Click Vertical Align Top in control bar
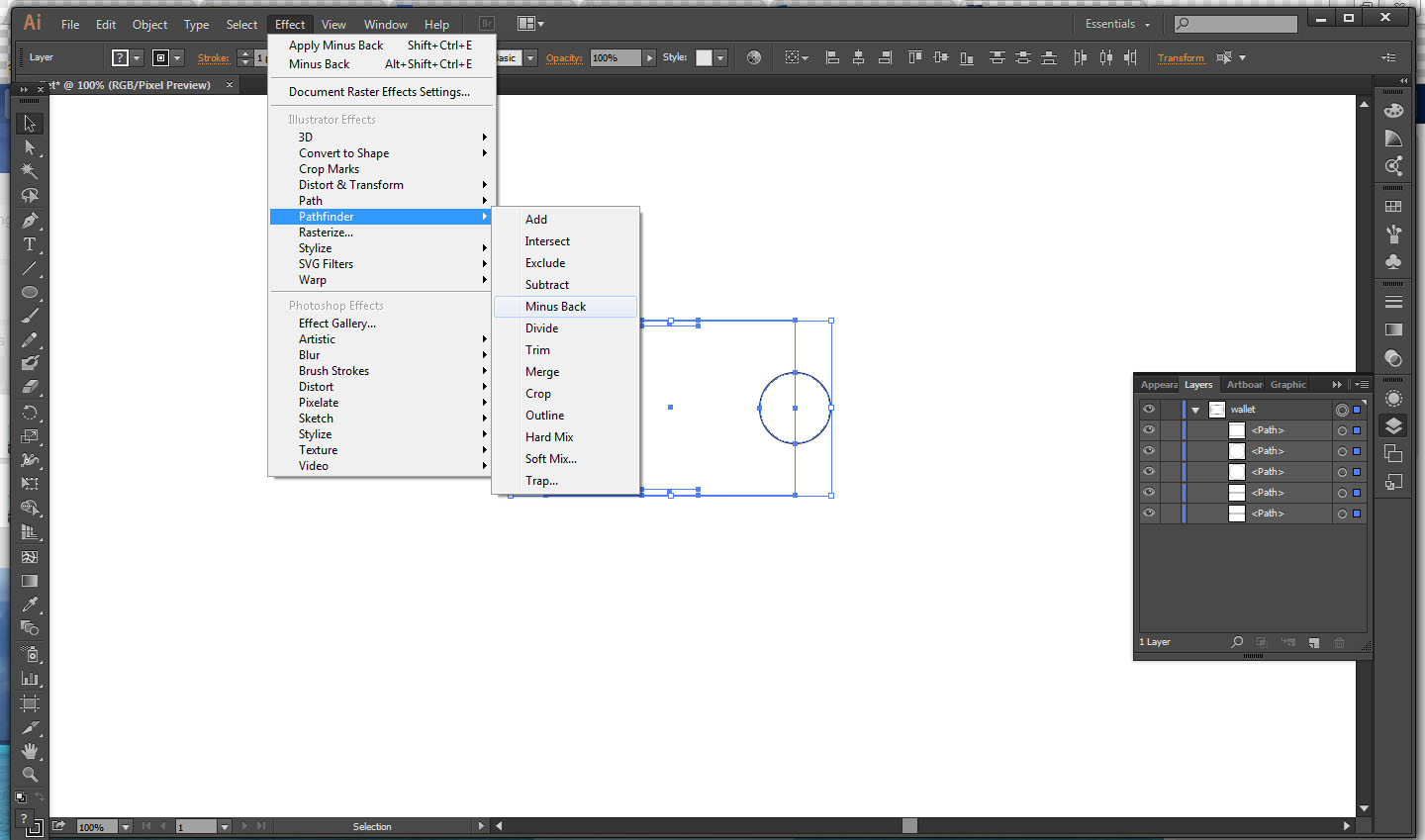Viewport: 1425px width, 840px height. [x=914, y=57]
